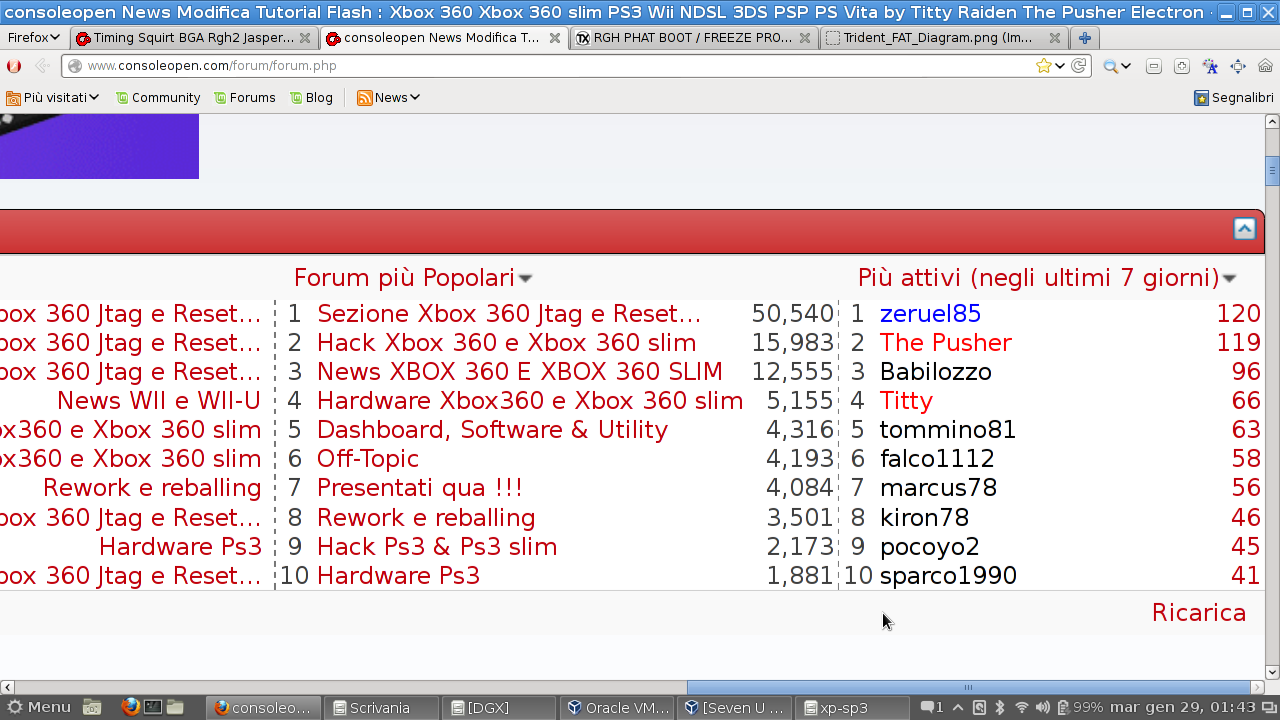Open zeruel85 user profile link
Screen dimensions: 1280x720
pos(930,314)
